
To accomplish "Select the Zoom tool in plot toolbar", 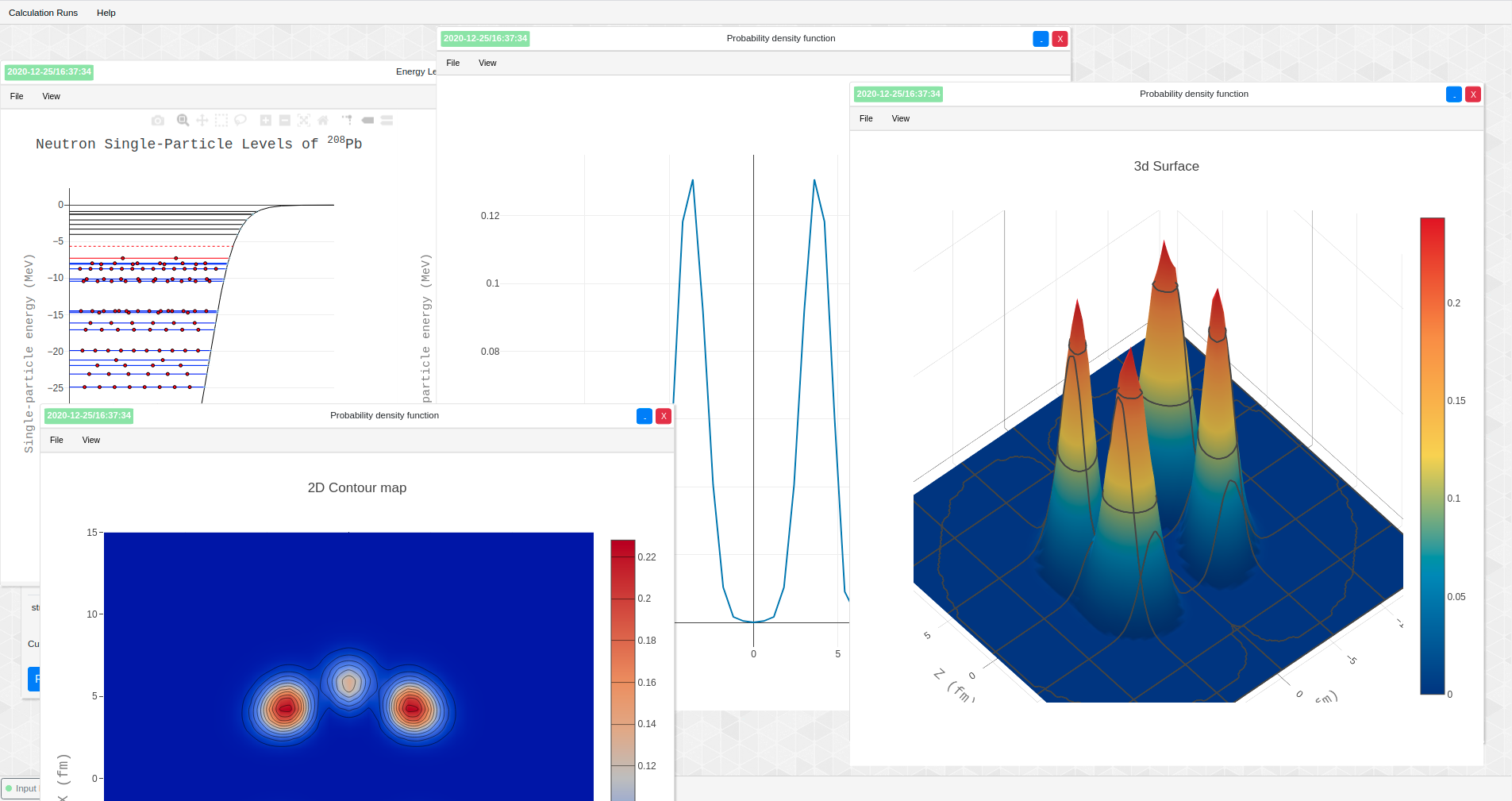I will (183, 121).
